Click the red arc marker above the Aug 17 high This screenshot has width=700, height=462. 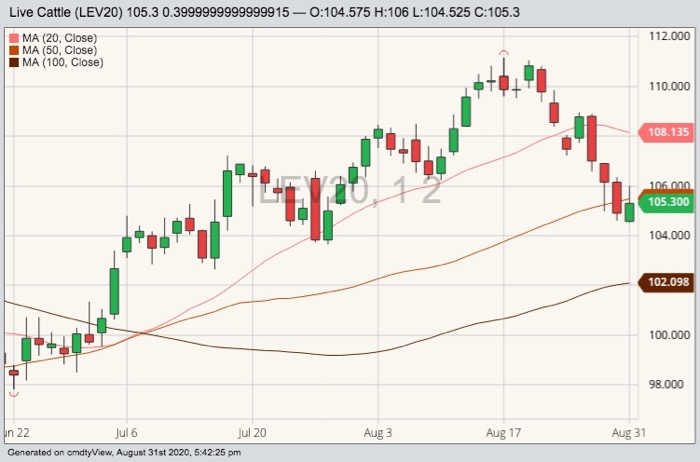click(504, 52)
